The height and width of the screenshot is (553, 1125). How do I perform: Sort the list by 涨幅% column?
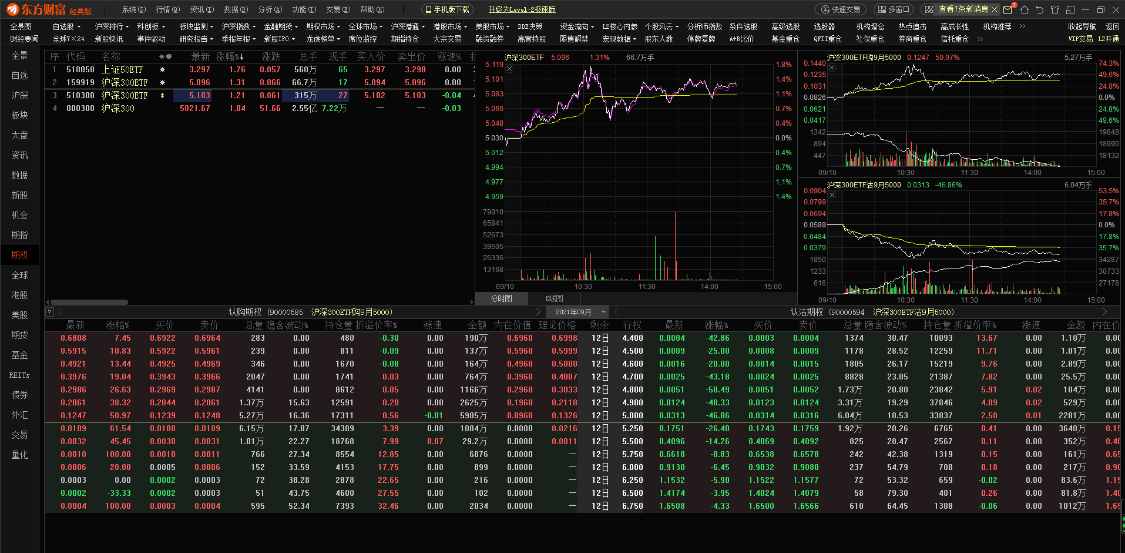[236, 56]
